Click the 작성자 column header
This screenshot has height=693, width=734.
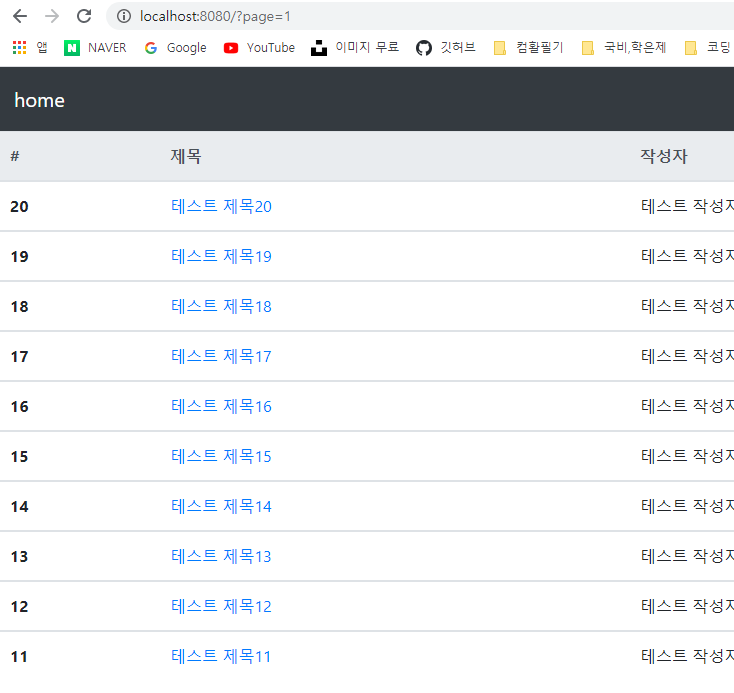pyautogui.click(x=664, y=156)
